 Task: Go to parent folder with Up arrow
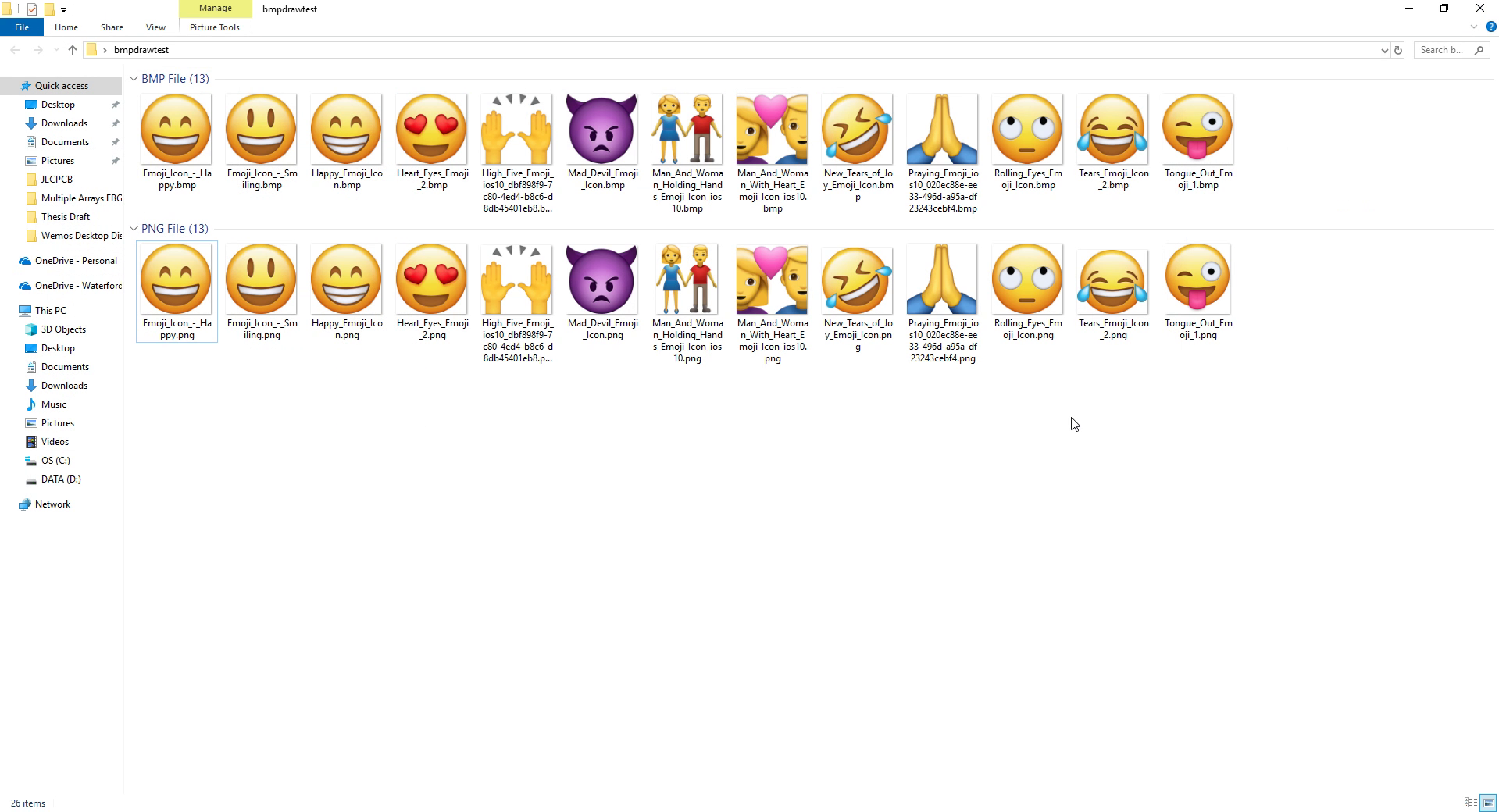click(x=73, y=50)
